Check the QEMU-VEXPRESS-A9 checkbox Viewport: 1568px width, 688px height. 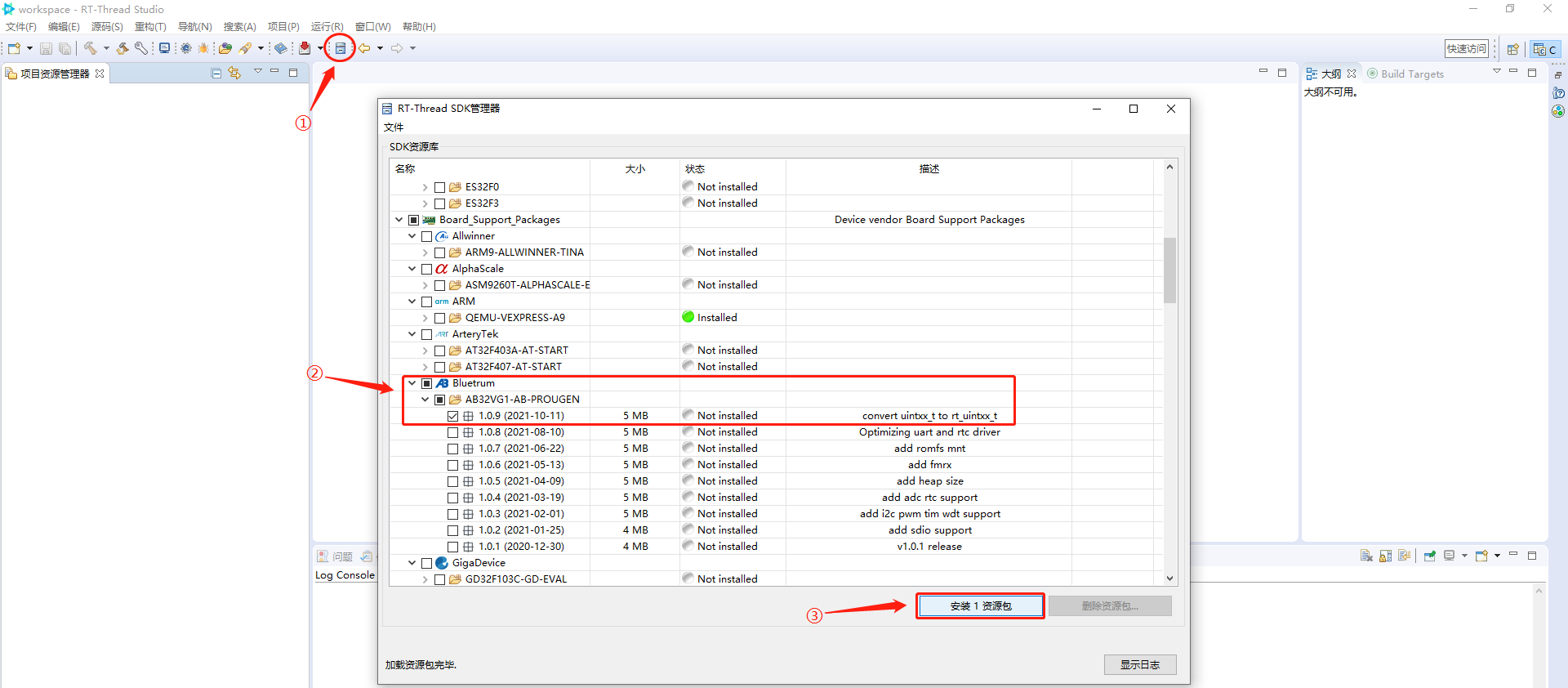click(x=440, y=318)
